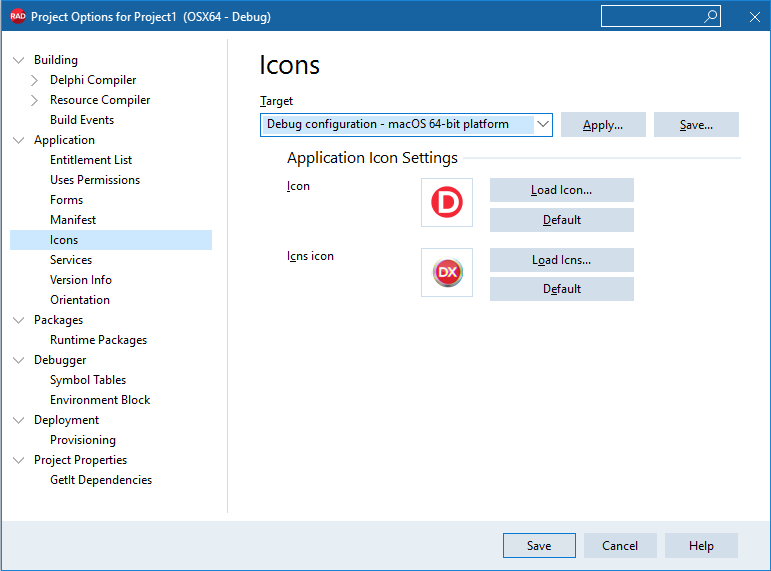Save project options with bottom Save button

(539, 545)
